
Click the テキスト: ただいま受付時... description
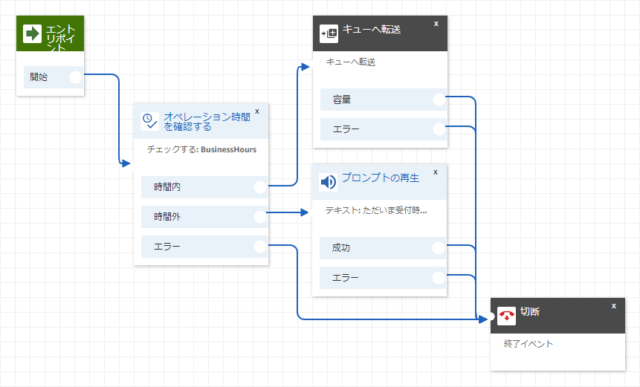(376, 210)
